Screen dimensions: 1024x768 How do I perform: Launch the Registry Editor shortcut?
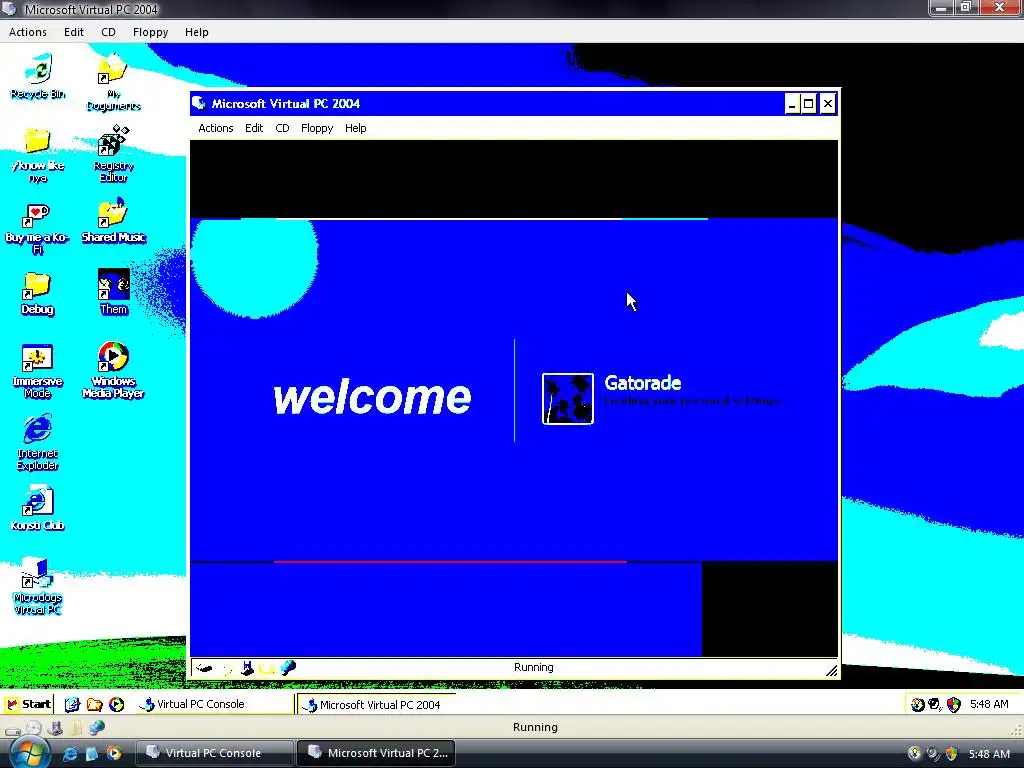pos(113,154)
